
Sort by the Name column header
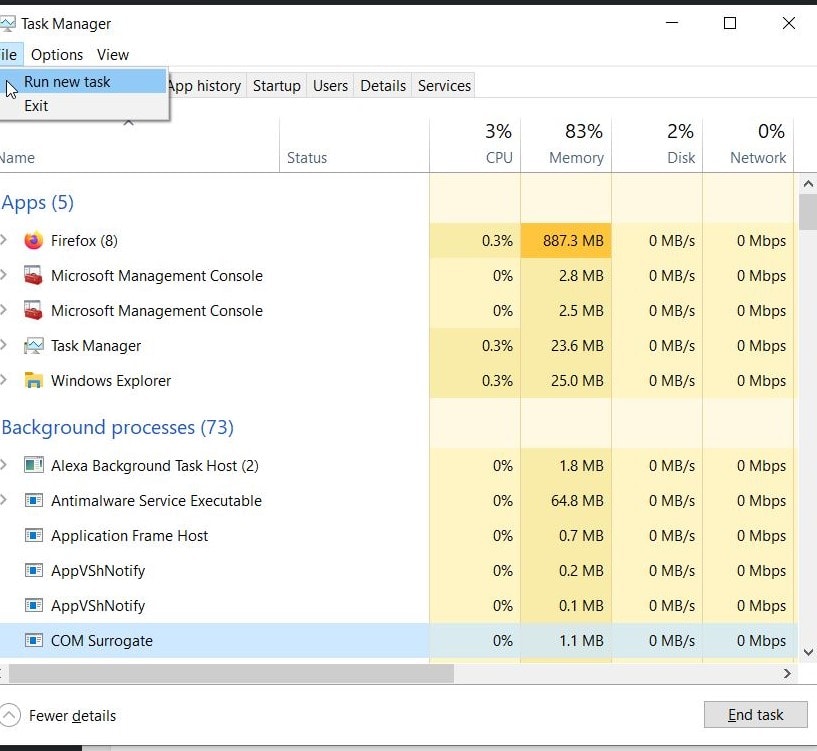tap(139, 145)
